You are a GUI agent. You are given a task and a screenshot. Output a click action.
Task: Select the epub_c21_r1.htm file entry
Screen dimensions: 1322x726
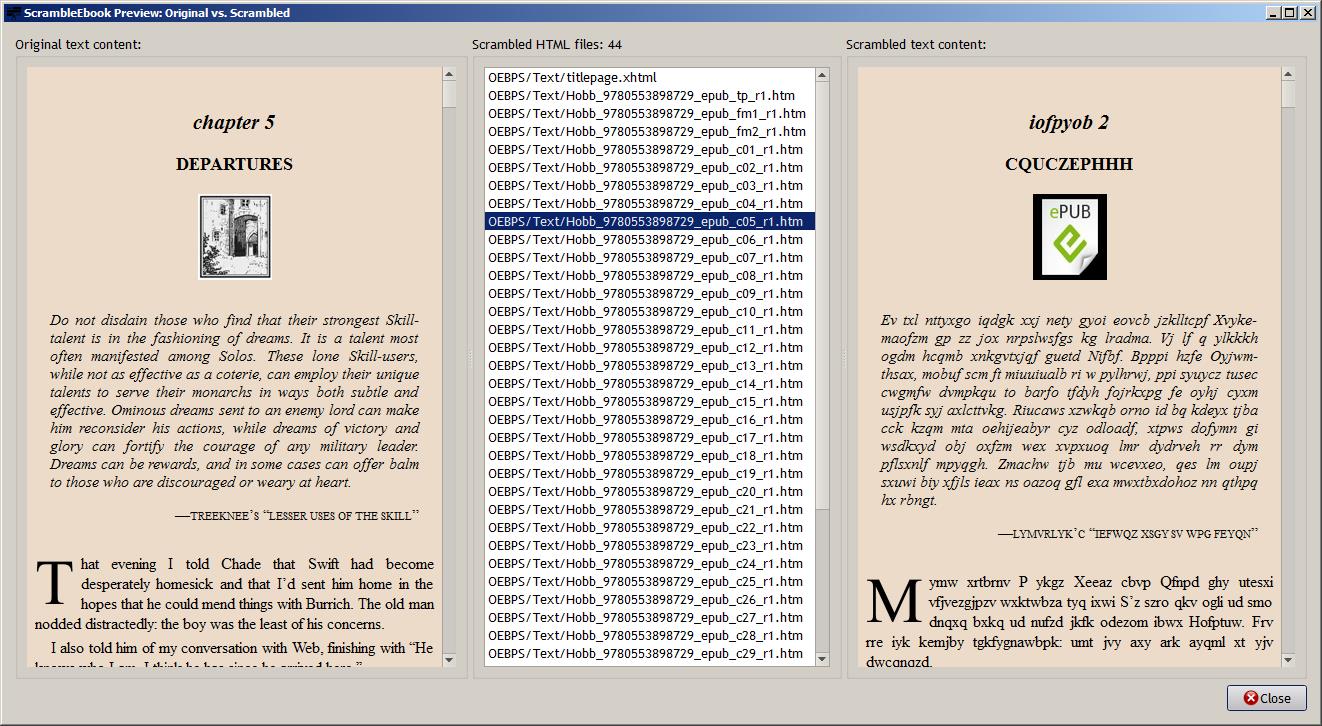click(650, 509)
